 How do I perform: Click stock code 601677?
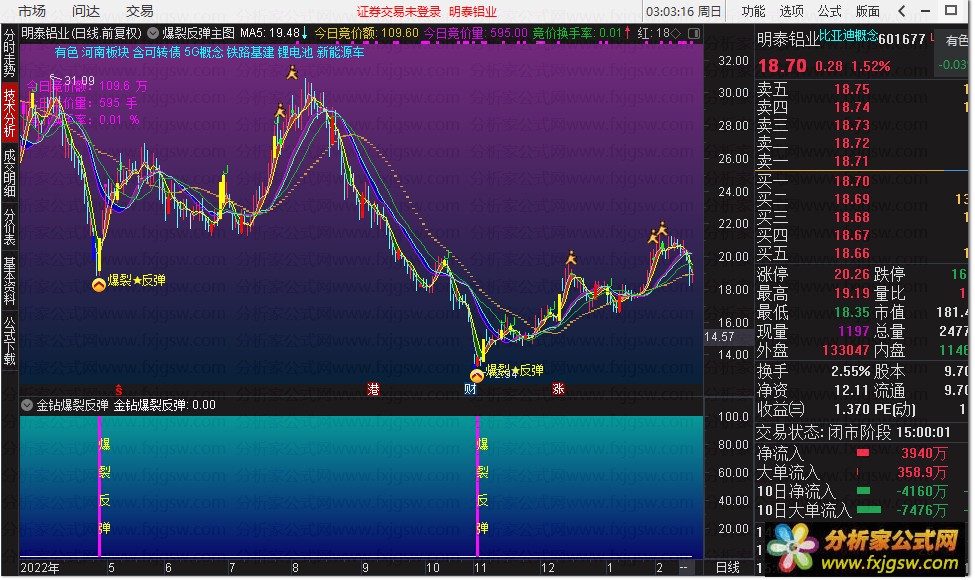pyautogui.click(x=902, y=39)
